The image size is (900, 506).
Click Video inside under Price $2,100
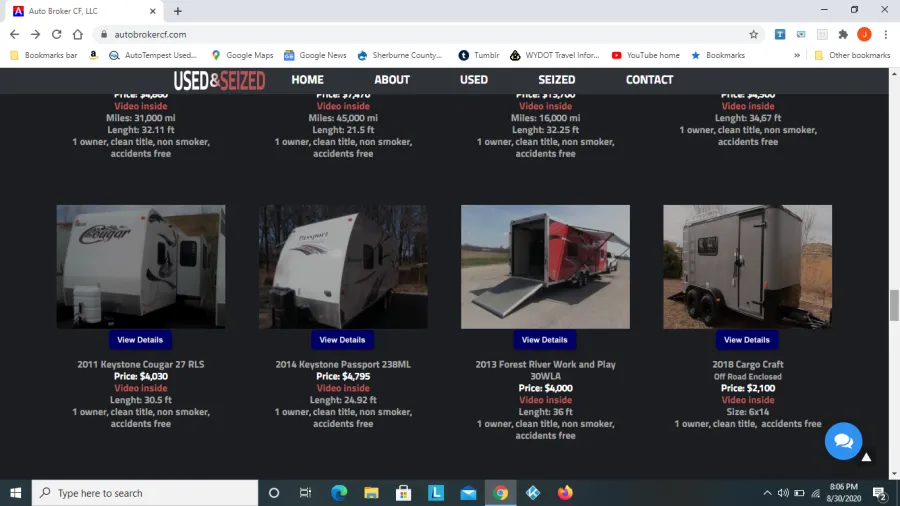click(747, 400)
